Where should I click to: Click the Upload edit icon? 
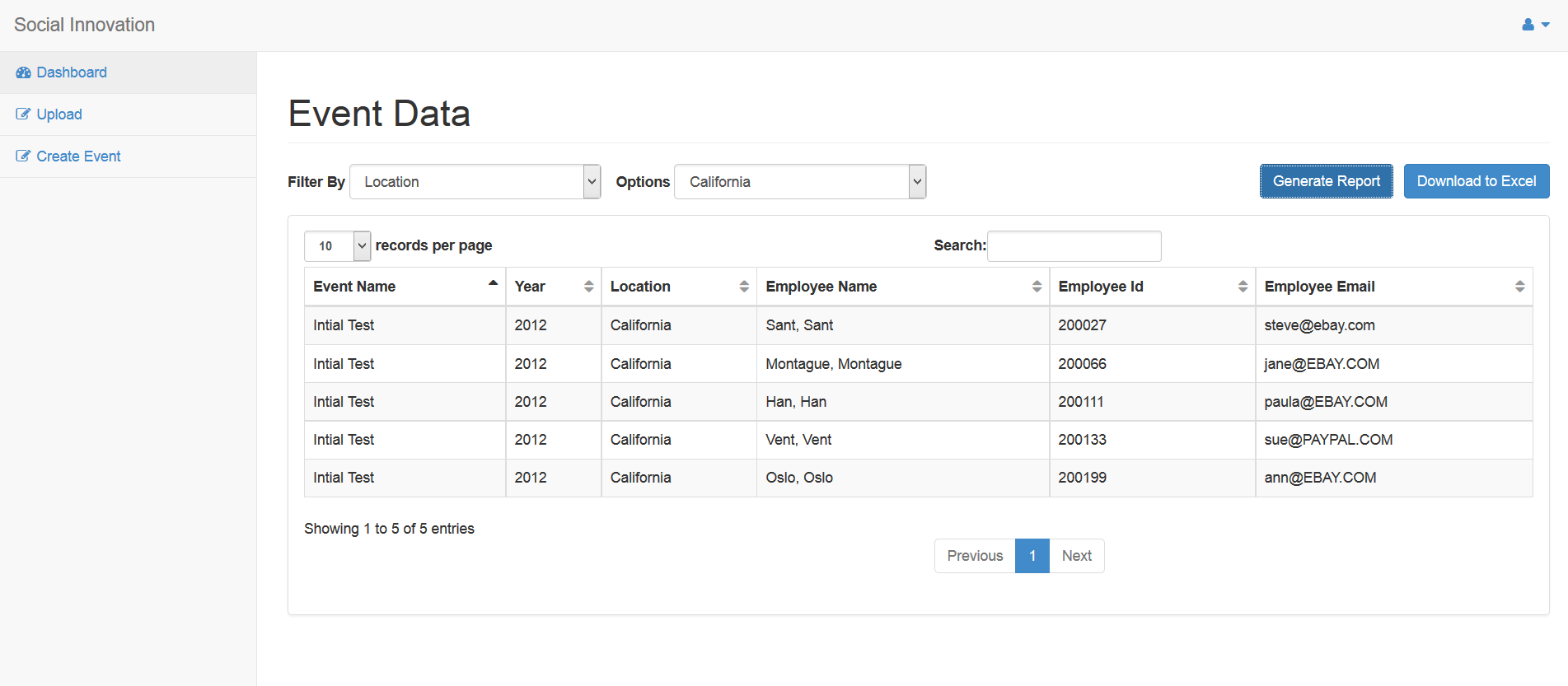(x=23, y=114)
